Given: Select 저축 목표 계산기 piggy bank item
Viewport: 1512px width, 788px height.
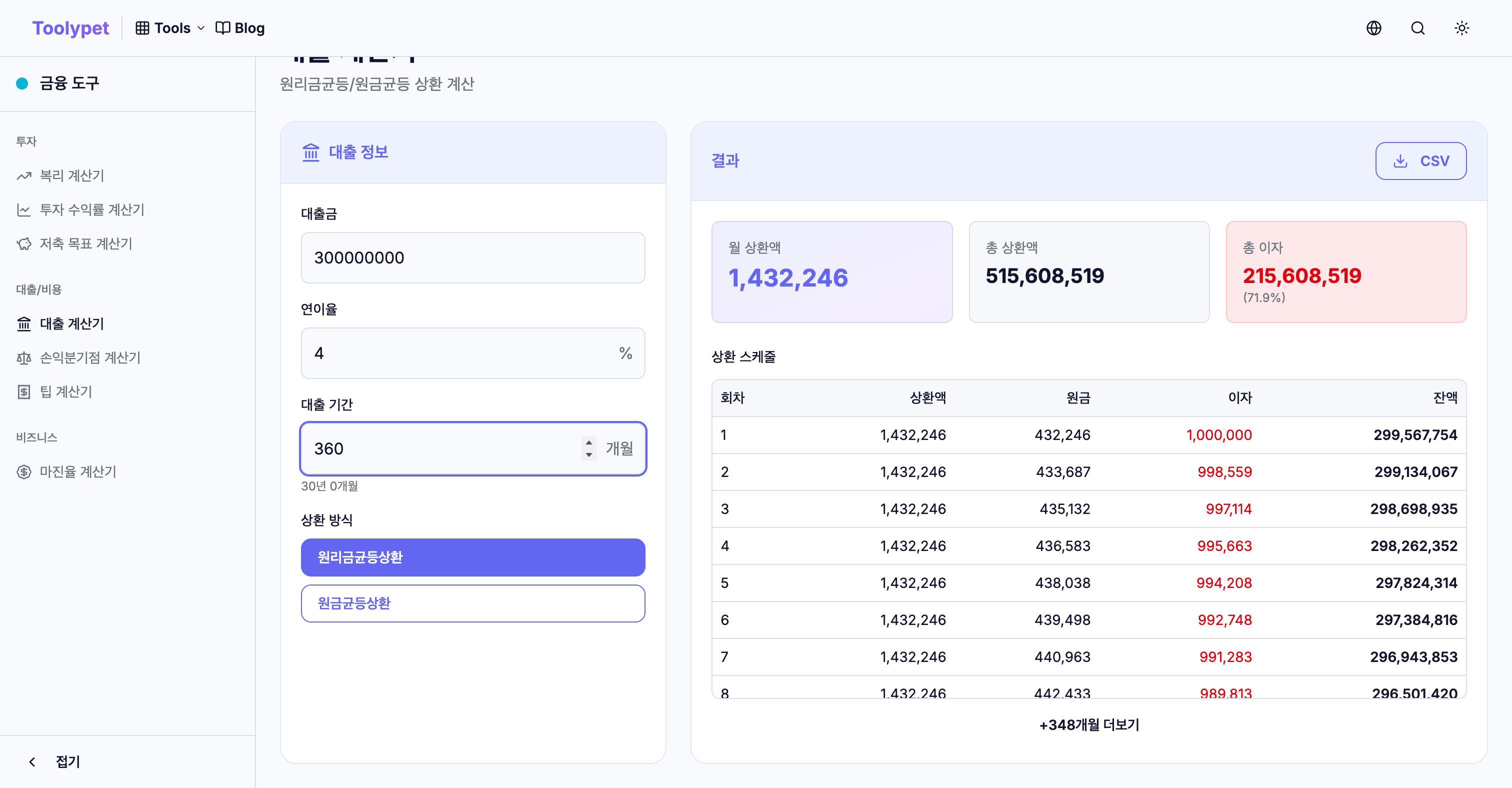Looking at the screenshot, I should 85,243.
